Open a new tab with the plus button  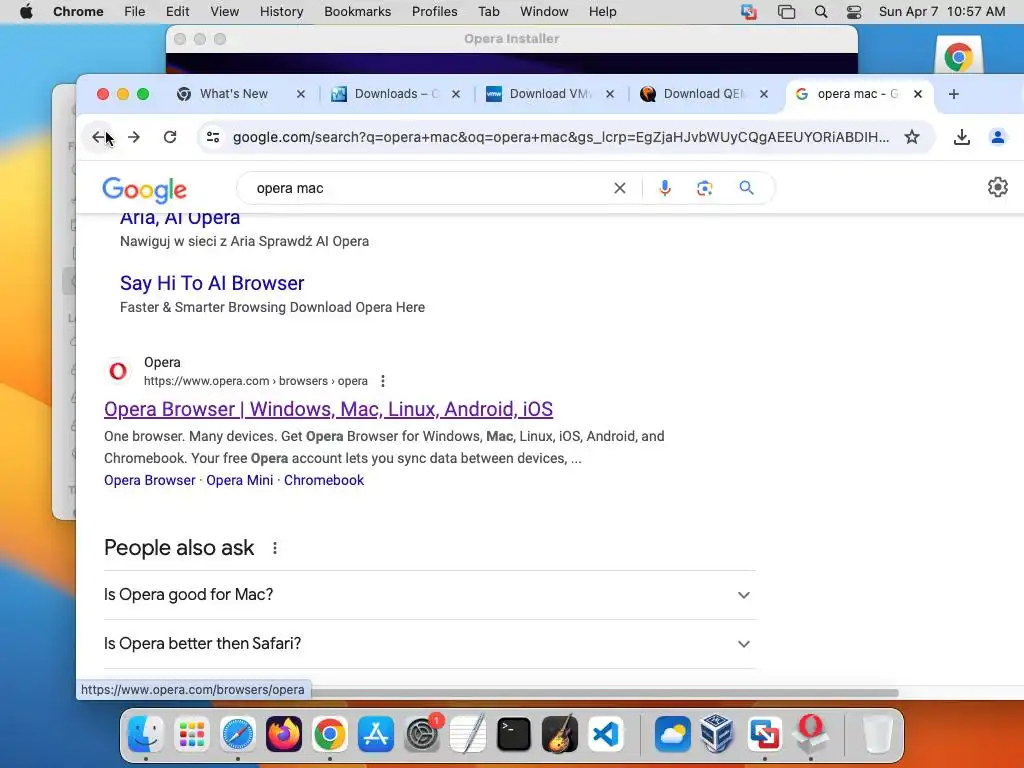pyautogui.click(x=953, y=94)
